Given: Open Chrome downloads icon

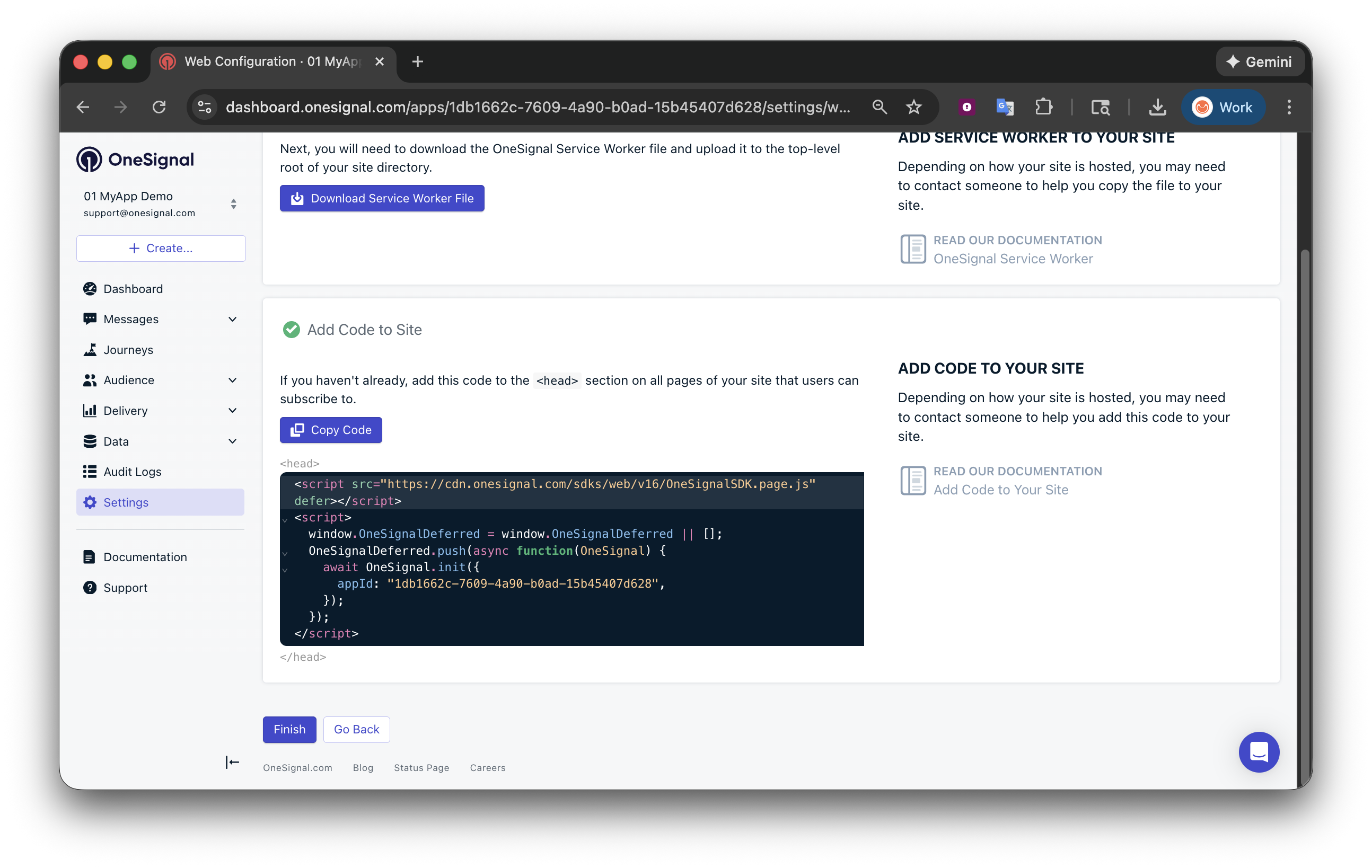Looking at the screenshot, I should [1157, 107].
